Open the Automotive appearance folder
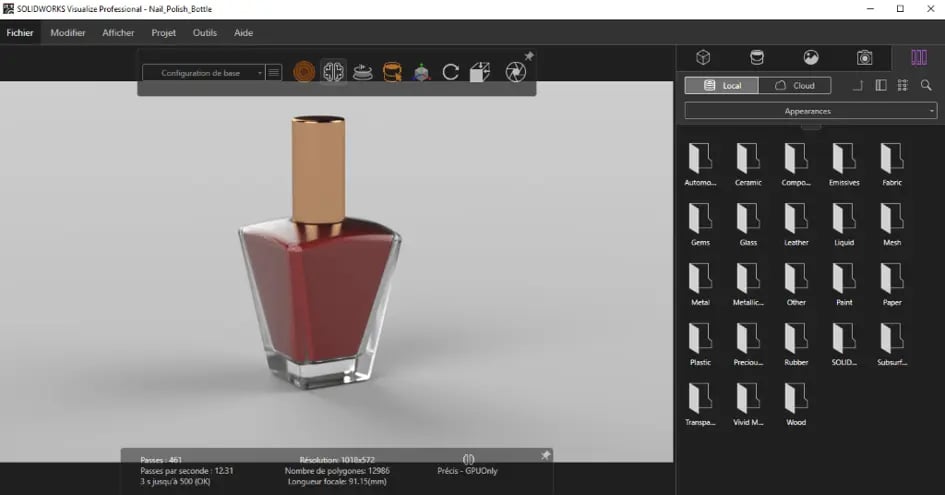945x495 pixels. [700, 164]
